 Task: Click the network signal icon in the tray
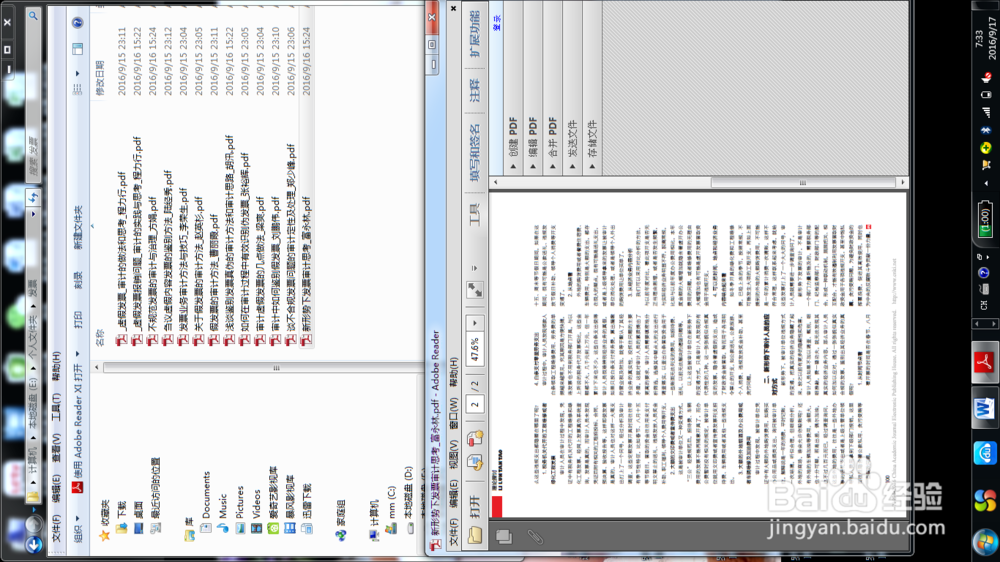click(x=985, y=113)
